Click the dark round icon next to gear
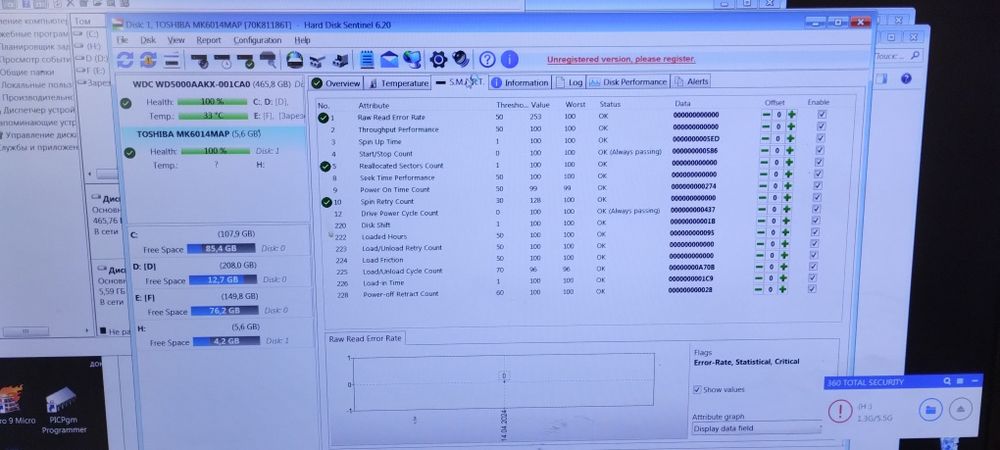This screenshot has height=450, width=1000. click(x=461, y=59)
